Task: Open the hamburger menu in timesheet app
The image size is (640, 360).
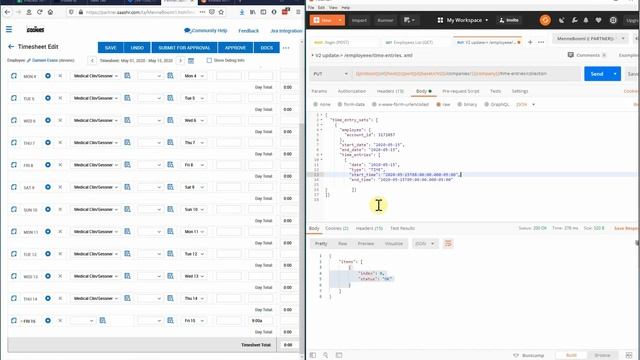Action: (x=9, y=29)
